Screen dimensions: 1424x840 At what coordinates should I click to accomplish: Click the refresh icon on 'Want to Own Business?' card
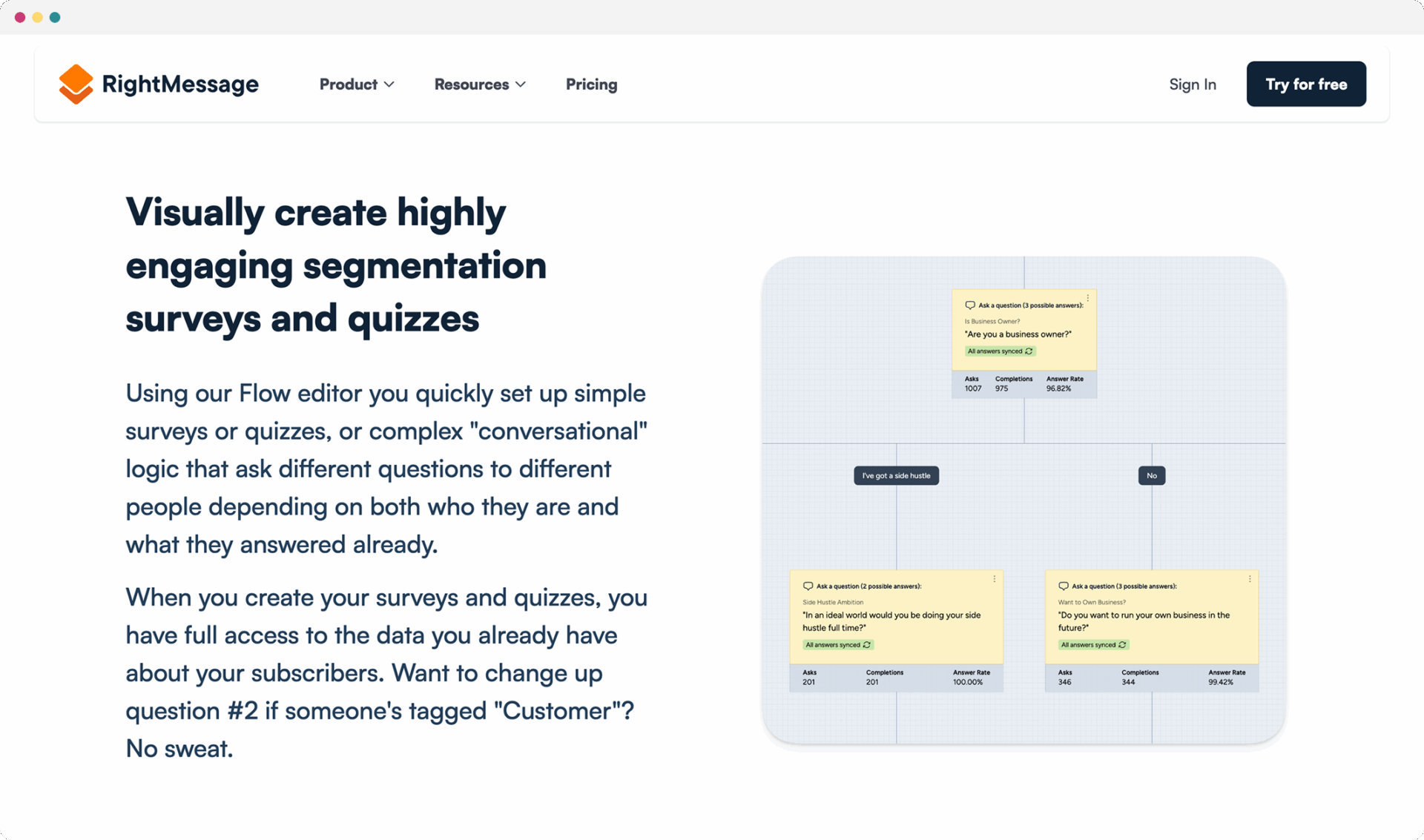(1122, 645)
